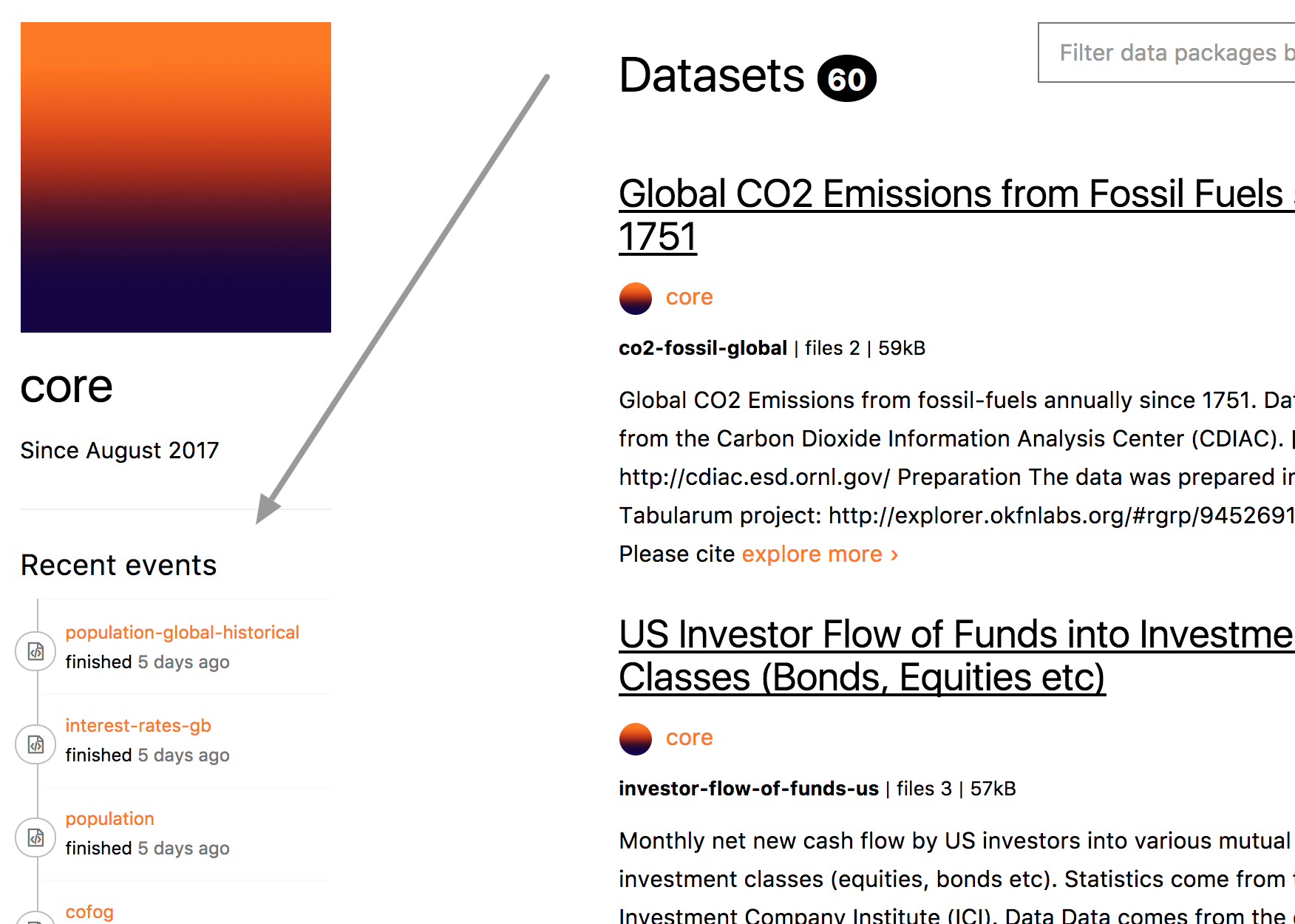
Task: Open Global CO2 Emissions from Fossil Fuels dataset
Action: point(956,215)
